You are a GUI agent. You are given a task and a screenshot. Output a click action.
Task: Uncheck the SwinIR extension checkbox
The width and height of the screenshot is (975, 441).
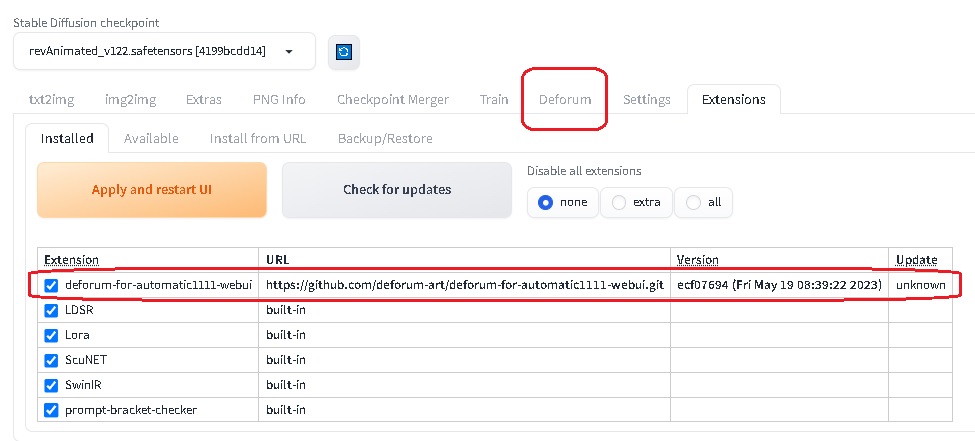(x=52, y=385)
